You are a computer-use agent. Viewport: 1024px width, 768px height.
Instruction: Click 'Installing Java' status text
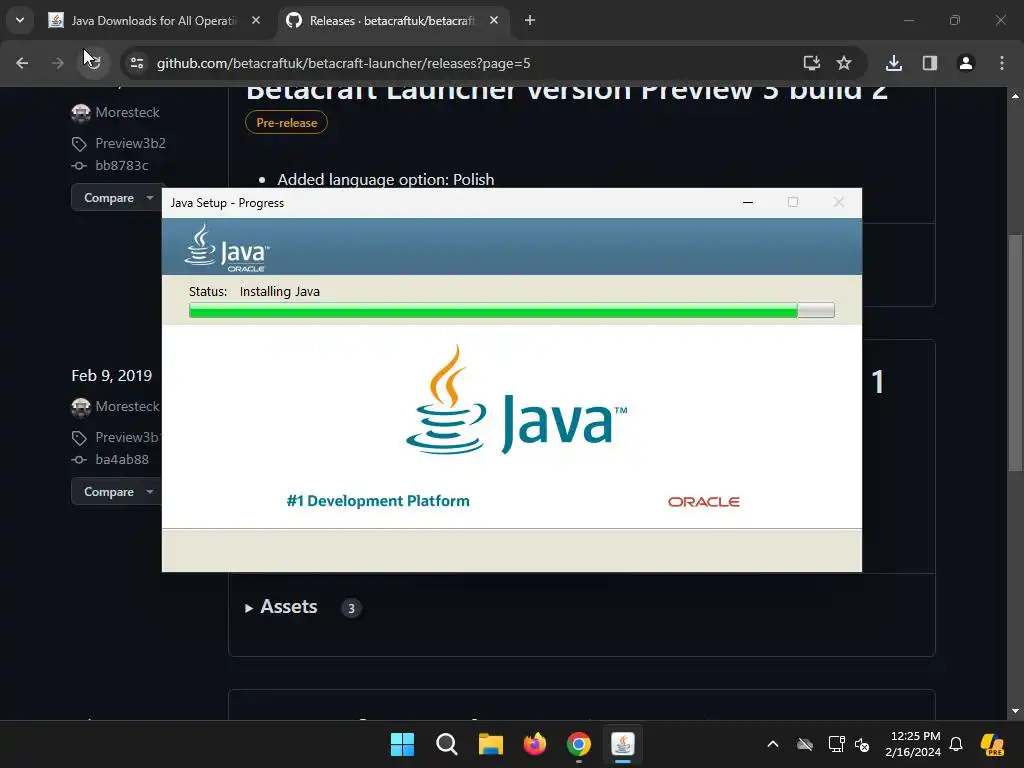click(x=280, y=291)
